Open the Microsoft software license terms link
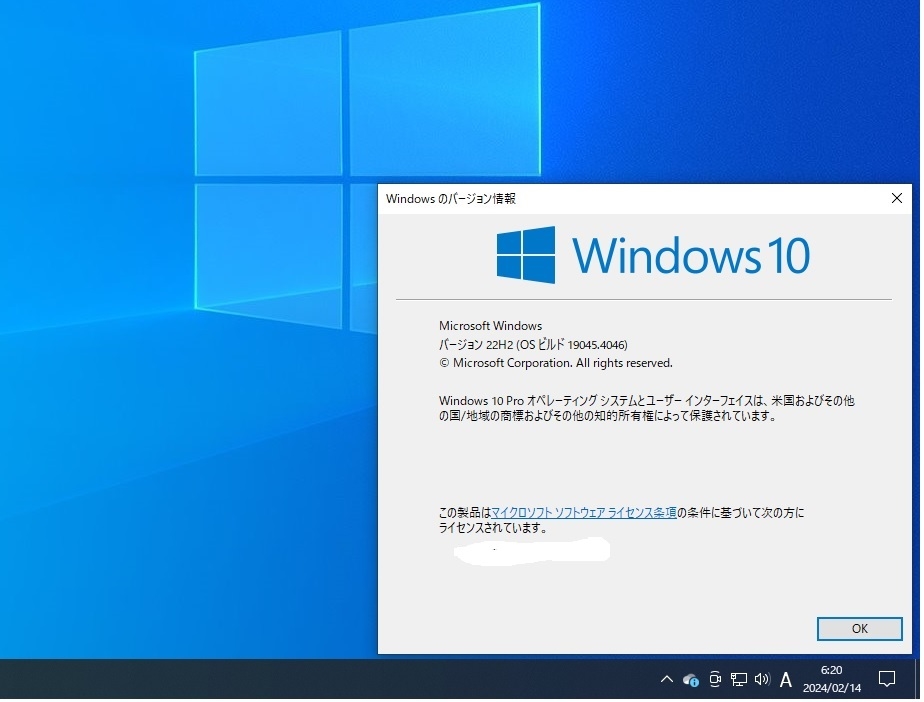The height and width of the screenshot is (702, 924). (586, 515)
